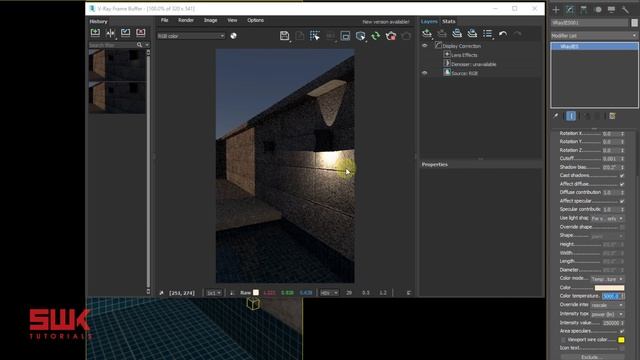Enable Viewport wire color checkbox

[x=564, y=340]
